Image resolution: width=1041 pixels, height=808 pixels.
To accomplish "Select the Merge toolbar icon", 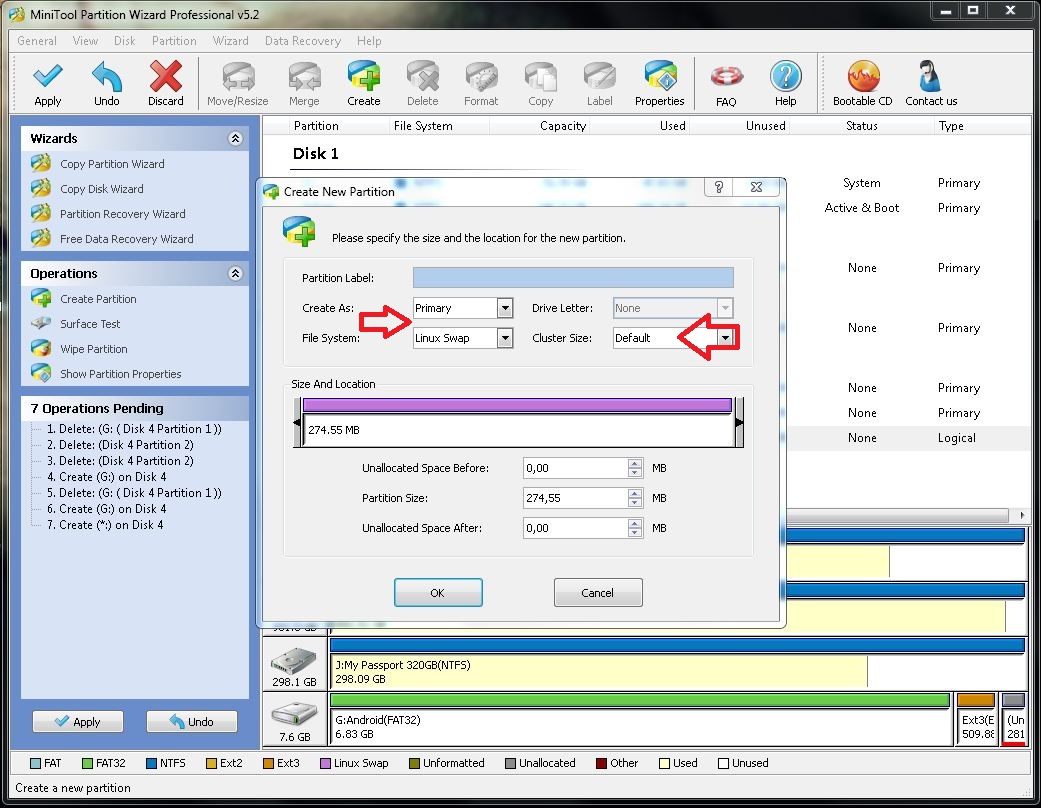I will 304,76.
